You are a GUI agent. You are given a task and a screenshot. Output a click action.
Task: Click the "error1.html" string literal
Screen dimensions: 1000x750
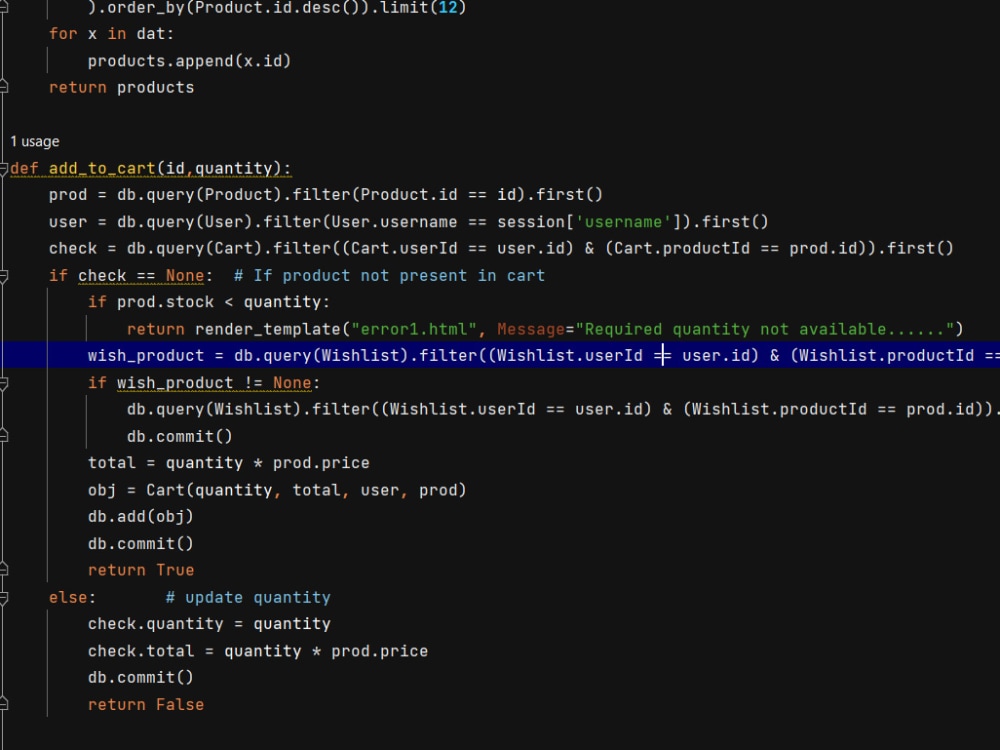point(414,329)
